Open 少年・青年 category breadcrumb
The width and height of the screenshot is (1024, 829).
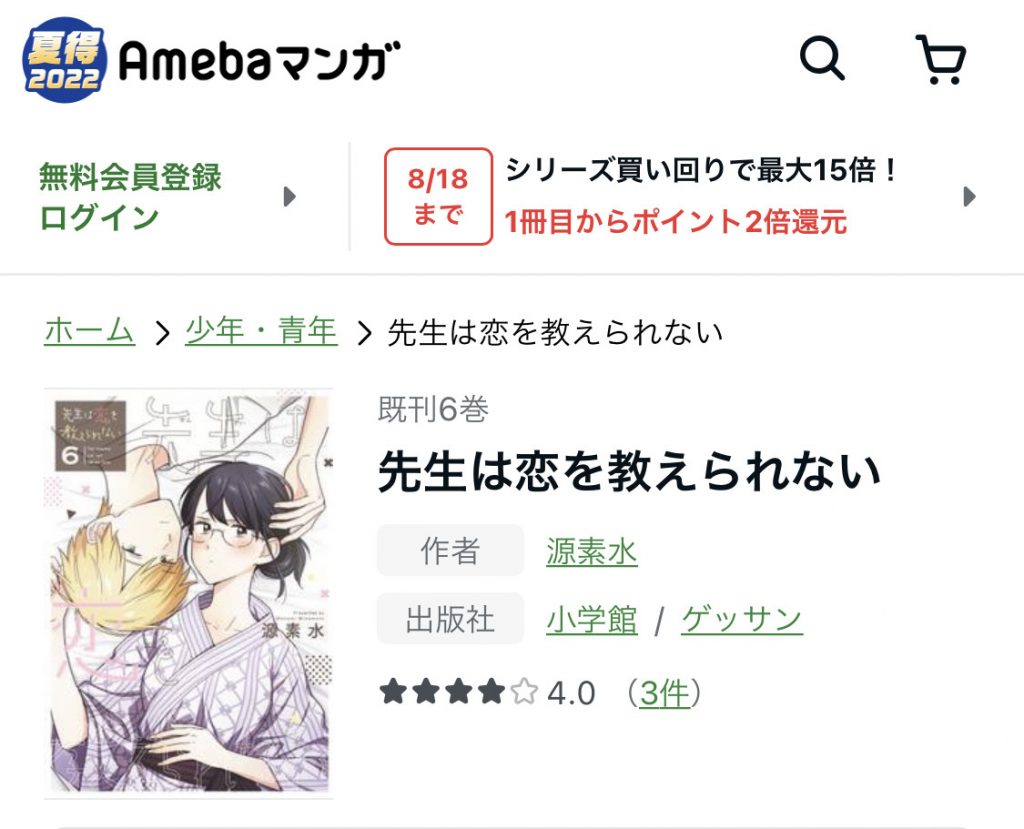coord(261,331)
